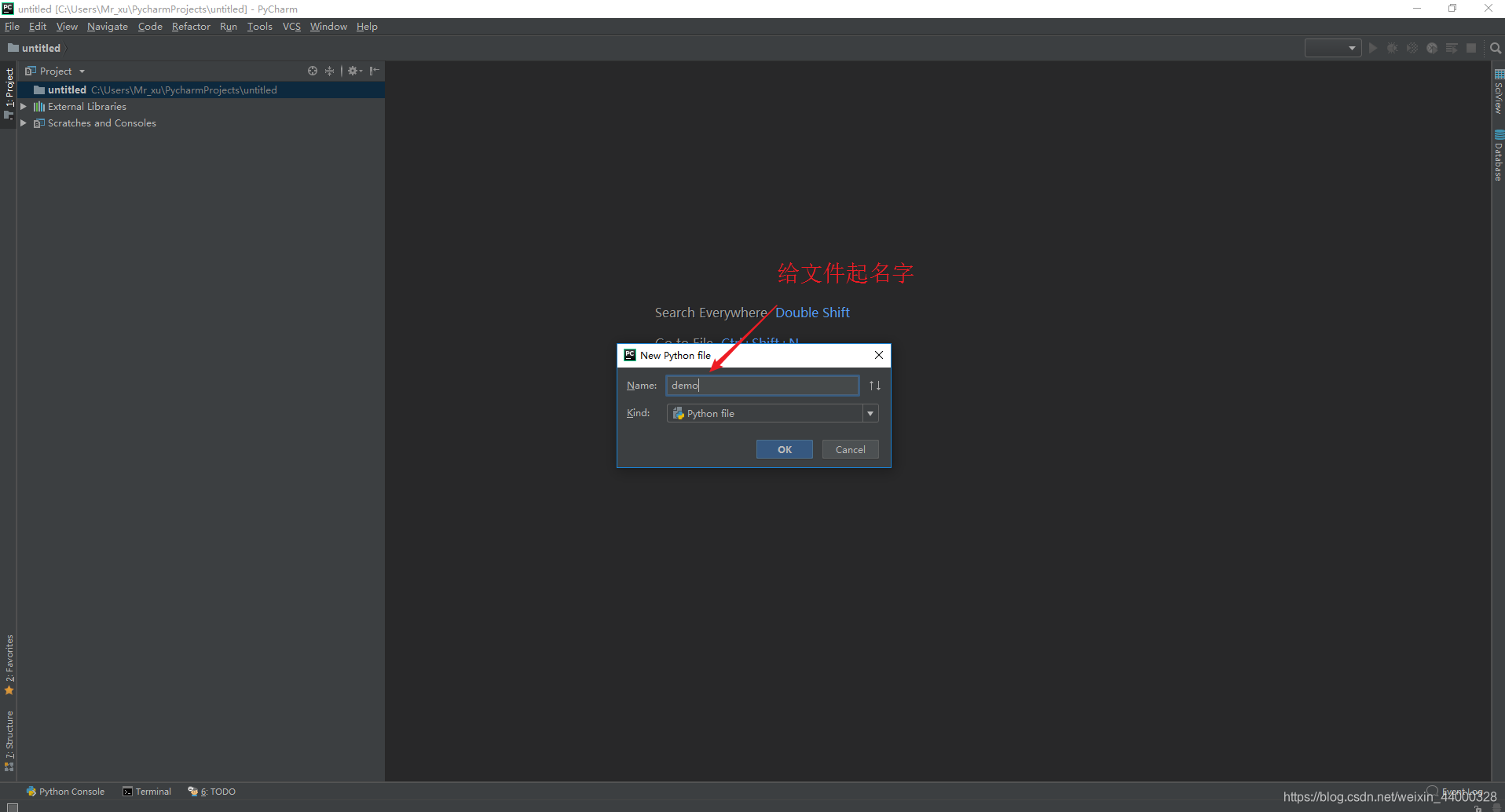This screenshot has height=812, width=1505.
Task: Open the Kind dropdown in the dialog
Action: click(x=870, y=413)
